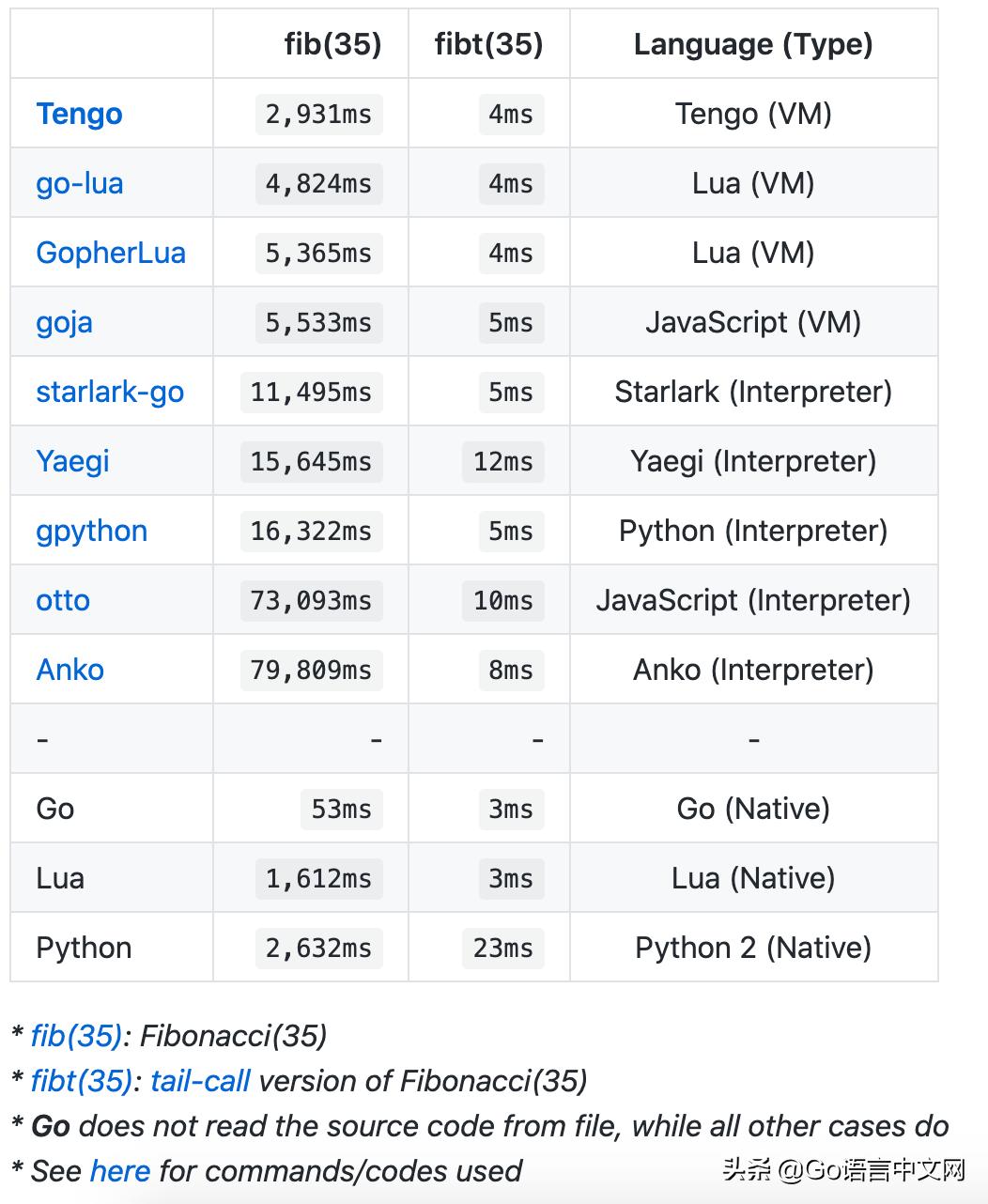Follow the GopherLua link
The width and height of the screenshot is (988, 1204).
(111, 253)
